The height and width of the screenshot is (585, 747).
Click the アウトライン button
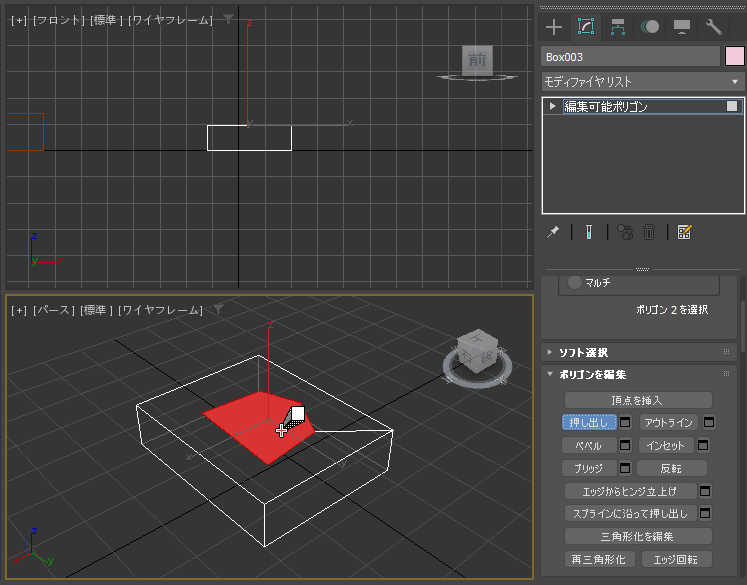coord(668,422)
